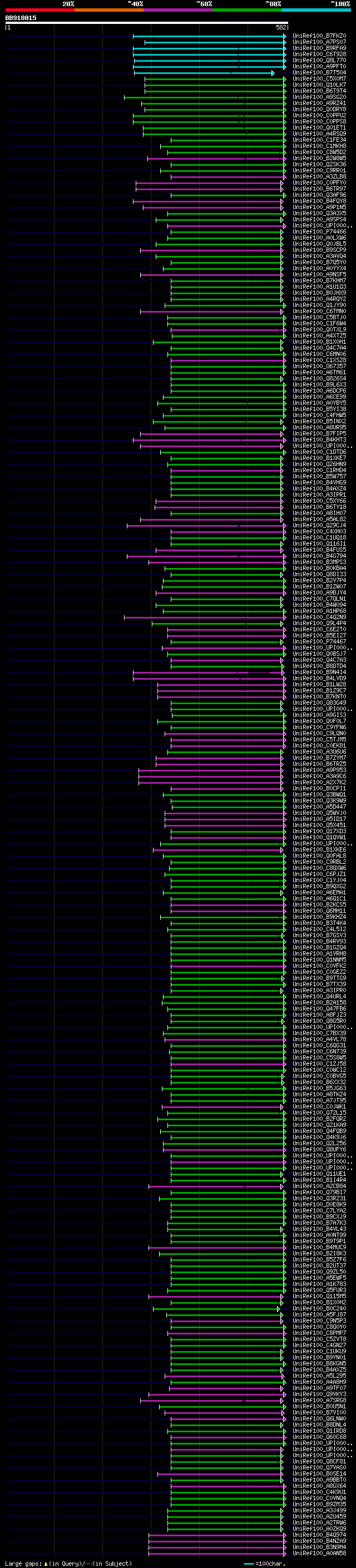Select the label UniRef100_C1MKH8
The width and height of the screenshot is (356, 1568).
click(319, 146)
